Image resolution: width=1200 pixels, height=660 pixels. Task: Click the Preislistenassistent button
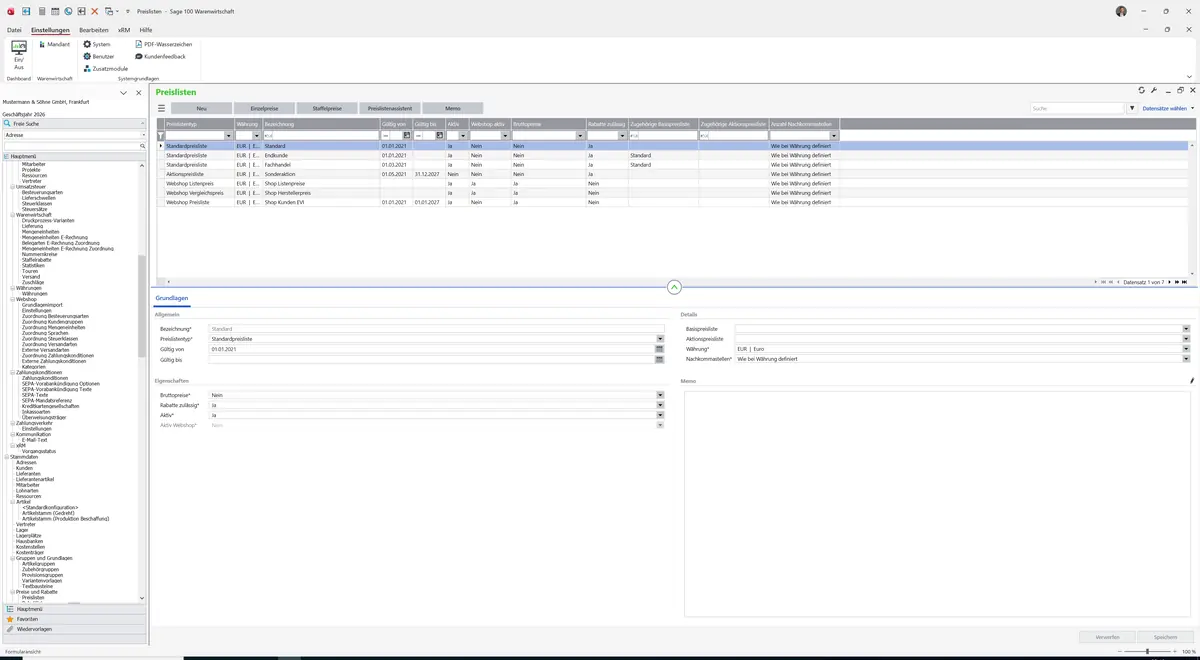pos(390,108)
